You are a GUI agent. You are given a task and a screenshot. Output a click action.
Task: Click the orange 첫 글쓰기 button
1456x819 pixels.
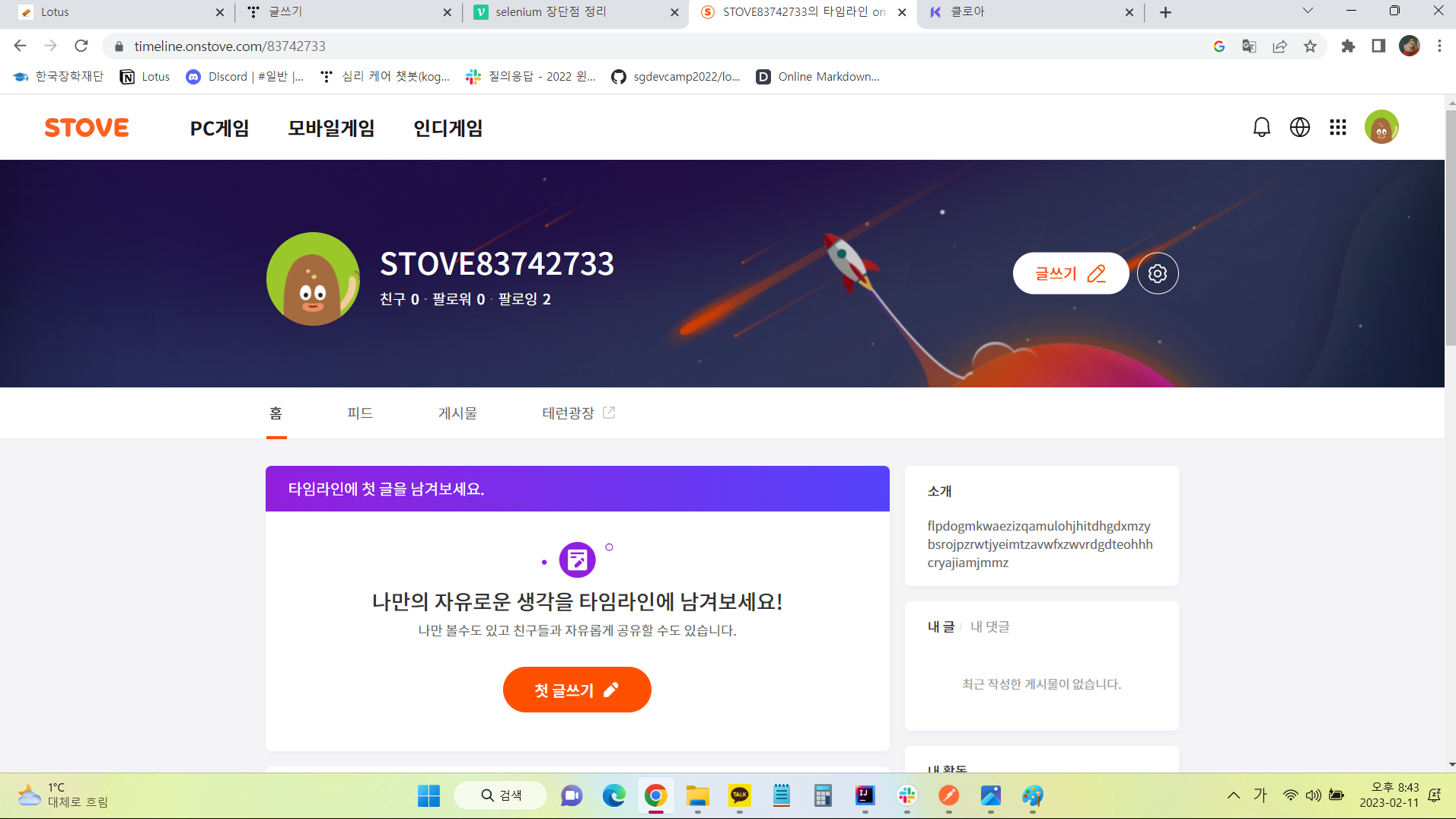(x=577, y=690)
